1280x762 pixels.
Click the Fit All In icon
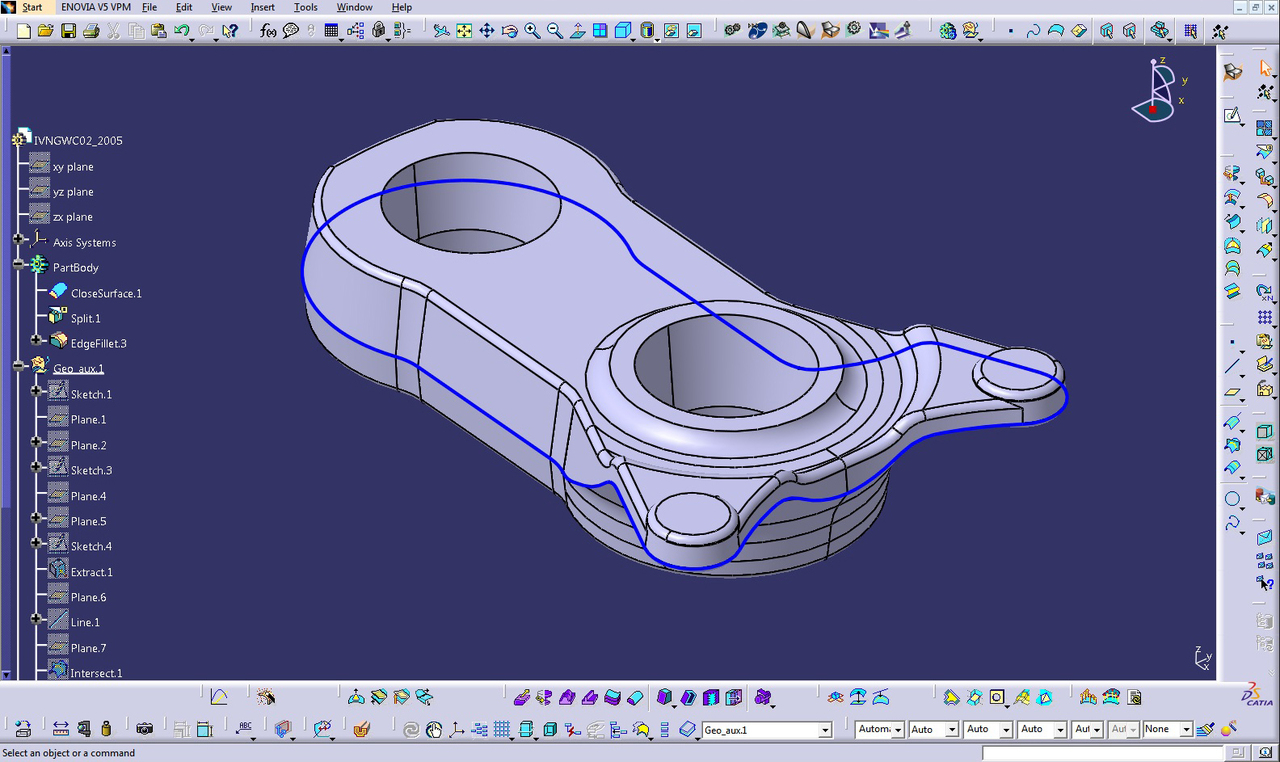pyautogui.click(x=464, y=31)
